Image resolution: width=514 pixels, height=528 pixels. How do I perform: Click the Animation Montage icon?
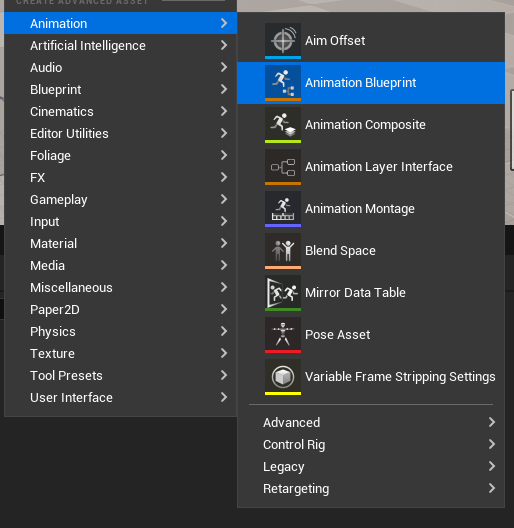[x=283, y=209]
